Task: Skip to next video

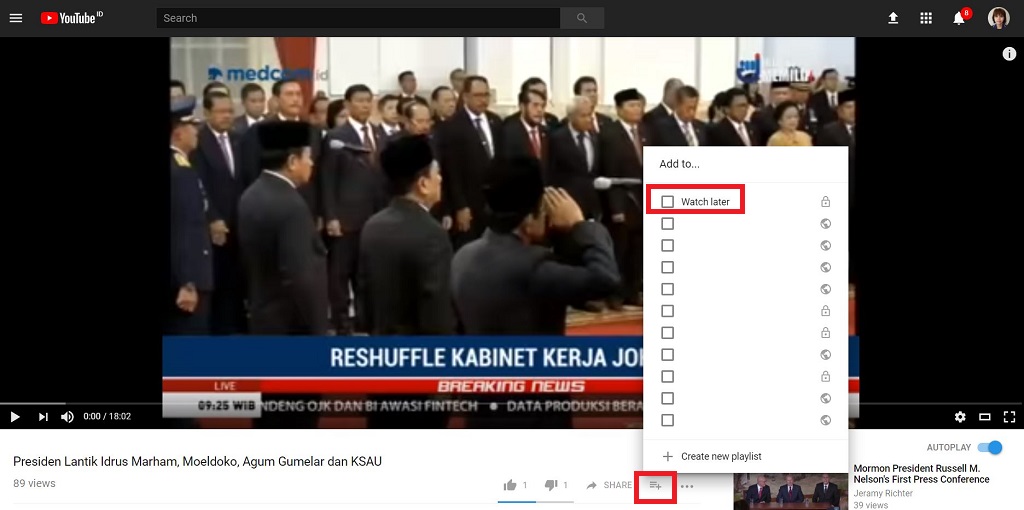Action: coord(43,417)
